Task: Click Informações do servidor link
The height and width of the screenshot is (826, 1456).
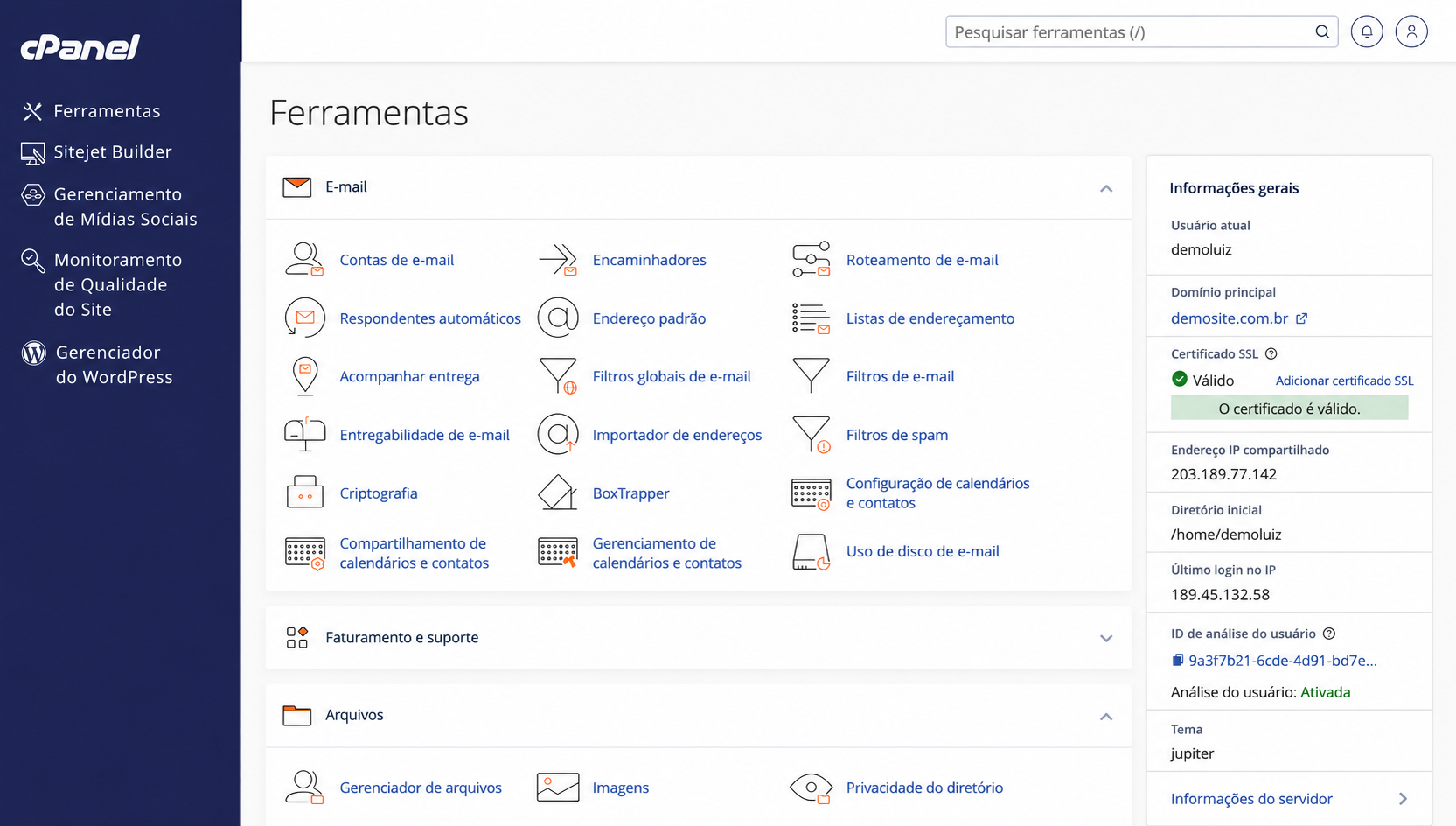Action: tap(1251, 799)
